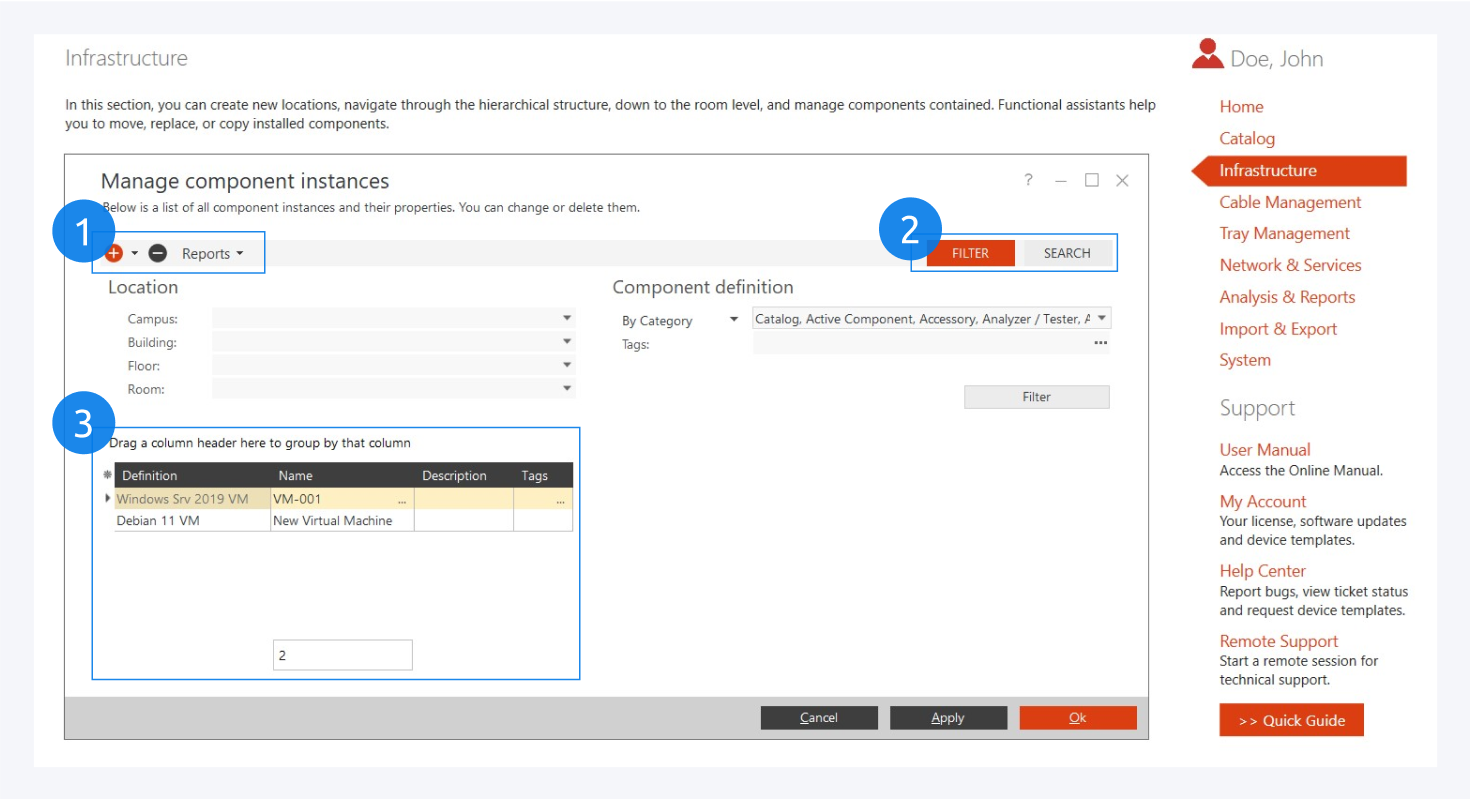The width and height of the screenshot is (1471, 799).
Task: Expand the Campus location dropdown
Action: (x=567, y=318)
